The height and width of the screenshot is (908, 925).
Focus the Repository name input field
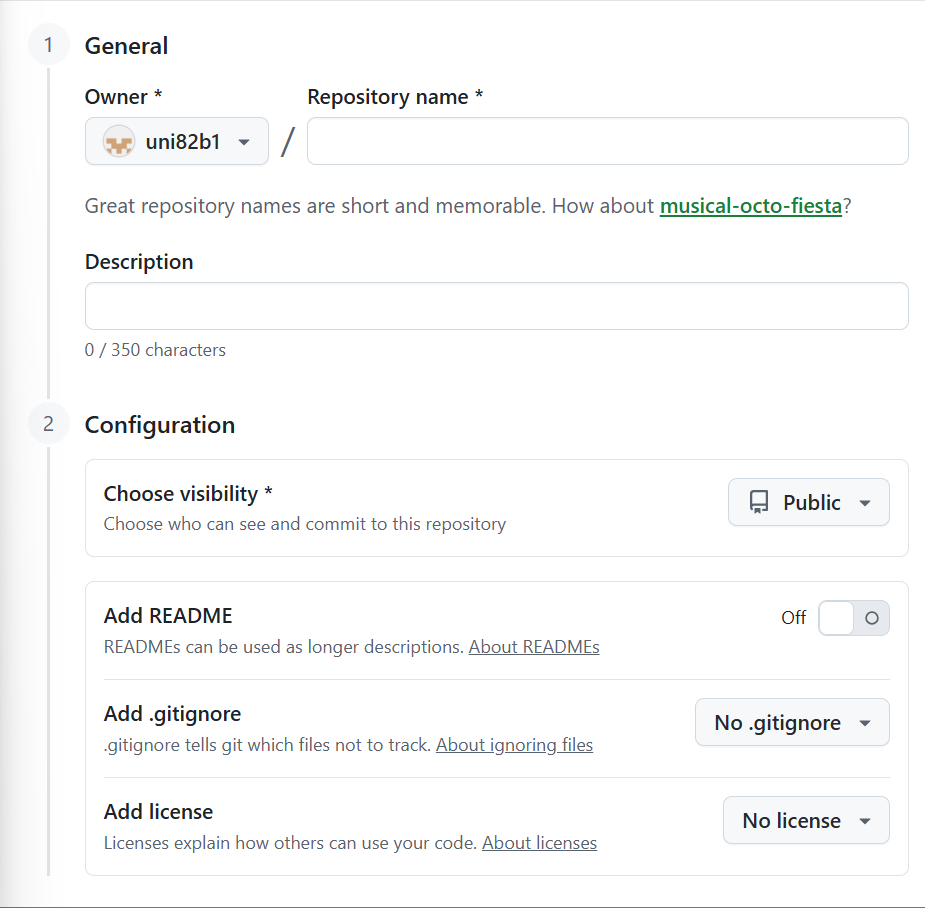pos(607,141)
